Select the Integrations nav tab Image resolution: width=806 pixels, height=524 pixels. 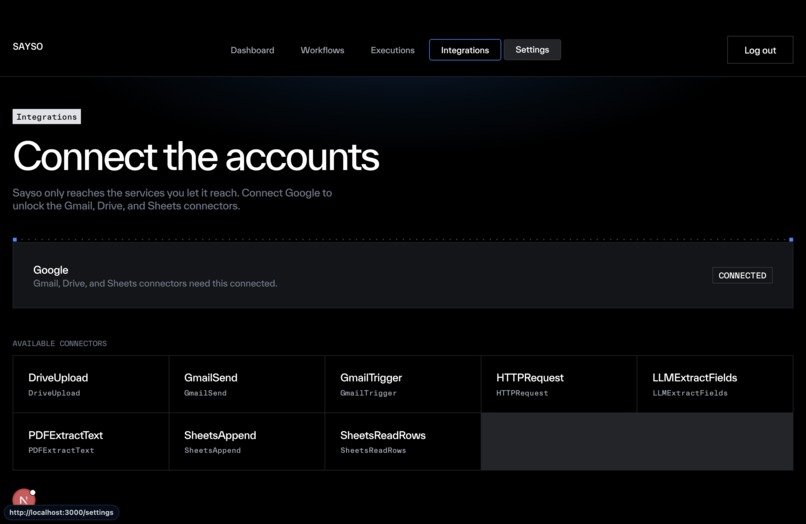pyautogui.click(x=465, y=50)
